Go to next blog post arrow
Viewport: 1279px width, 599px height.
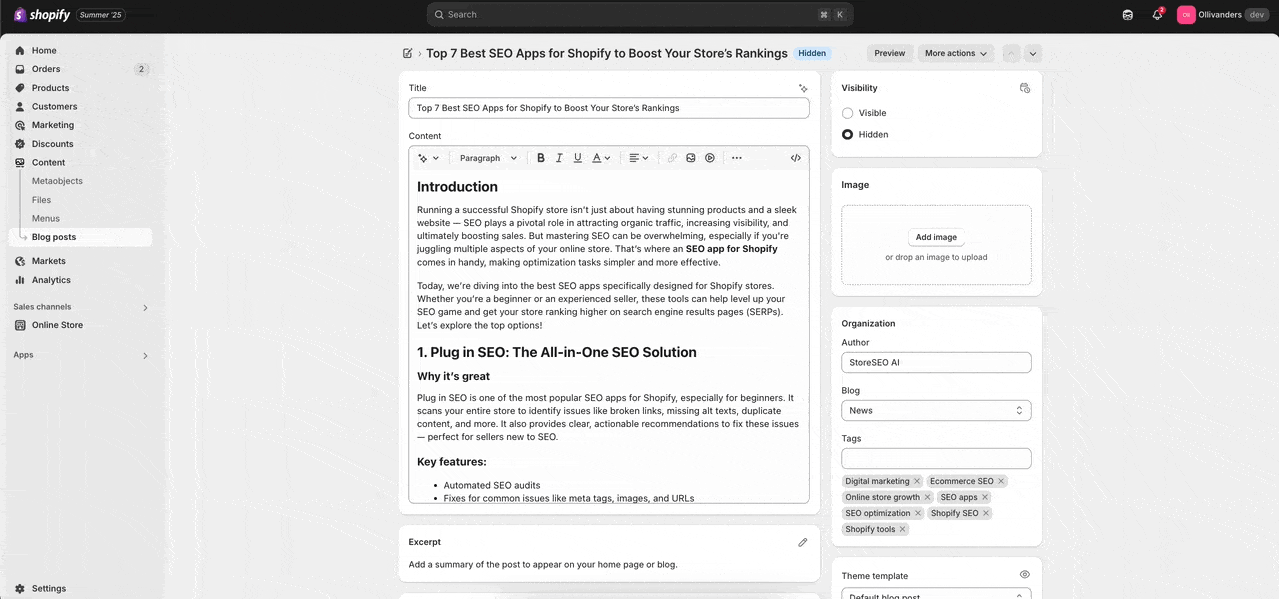(x=1033, y=53)
